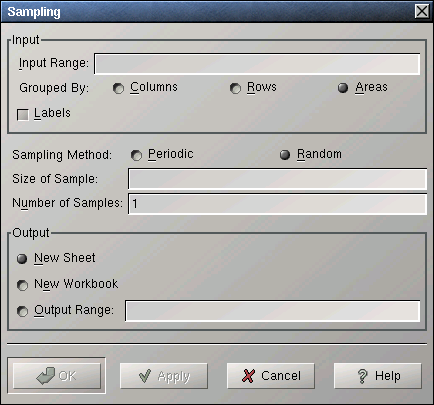This screenshot has height=405, width=434.
Task: Click the OK arrow icon
Action: point(46,376)
